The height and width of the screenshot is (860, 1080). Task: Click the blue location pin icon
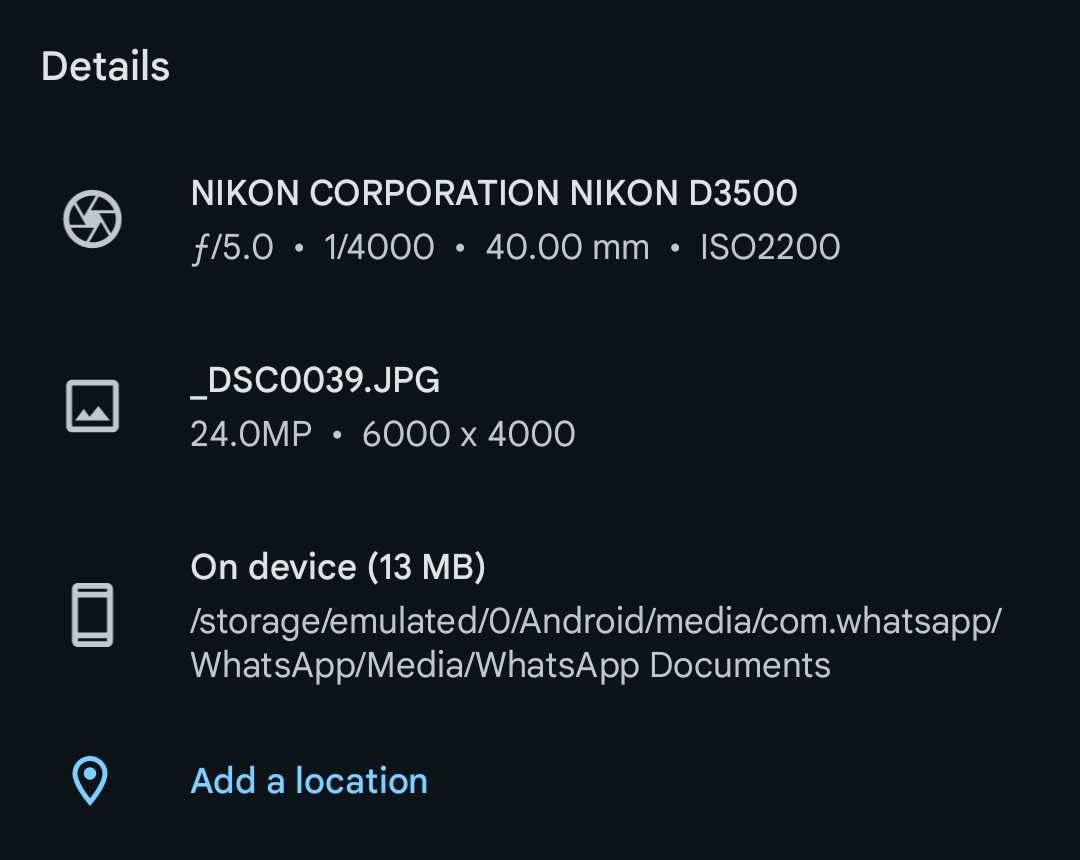(x=90, y=781)
